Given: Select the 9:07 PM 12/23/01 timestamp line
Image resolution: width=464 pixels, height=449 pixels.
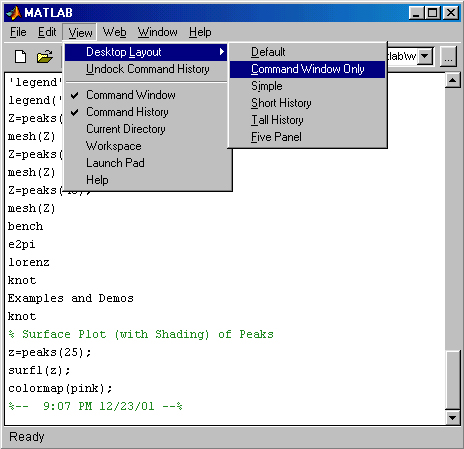Looking at the screenshot, I should tap(95, 406).
